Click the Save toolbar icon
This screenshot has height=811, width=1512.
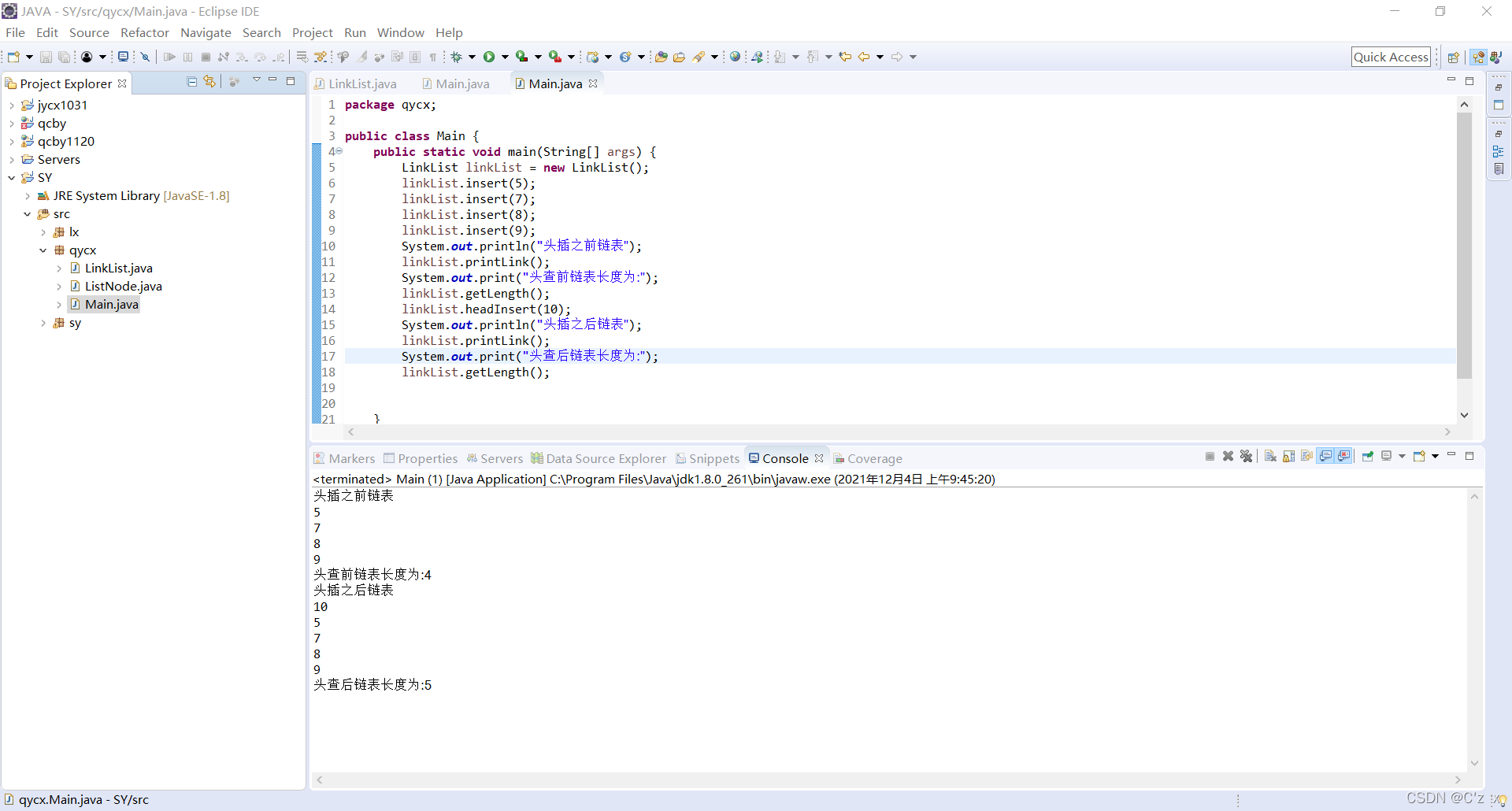point(46,57)
